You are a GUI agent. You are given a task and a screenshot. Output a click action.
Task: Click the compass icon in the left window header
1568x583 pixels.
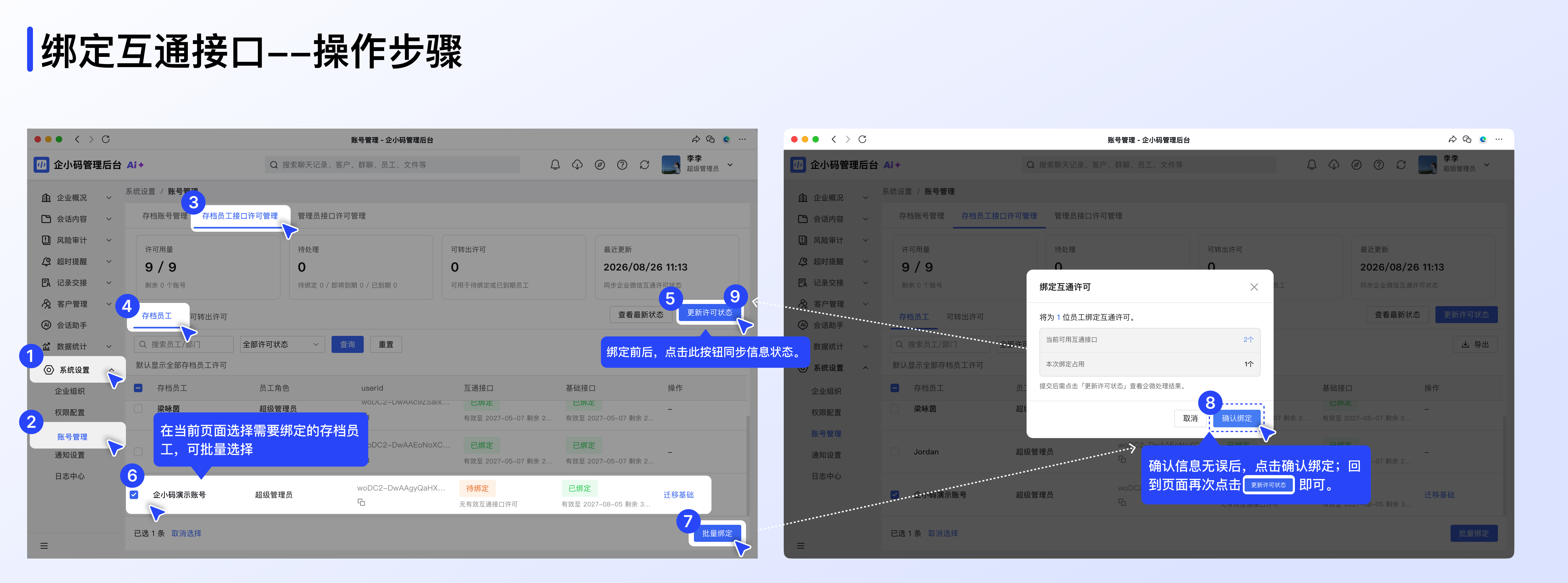click(600, 165)
